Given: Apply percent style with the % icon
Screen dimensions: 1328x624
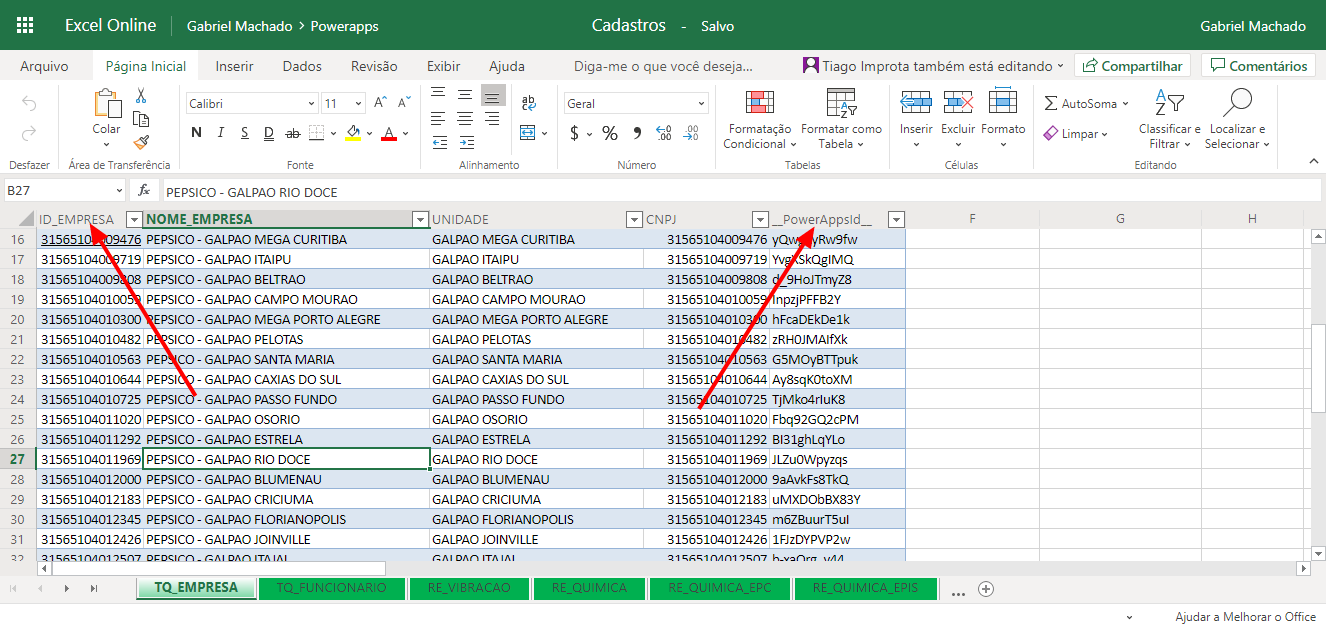Looking at the screenshot, I should pos(609,133).
